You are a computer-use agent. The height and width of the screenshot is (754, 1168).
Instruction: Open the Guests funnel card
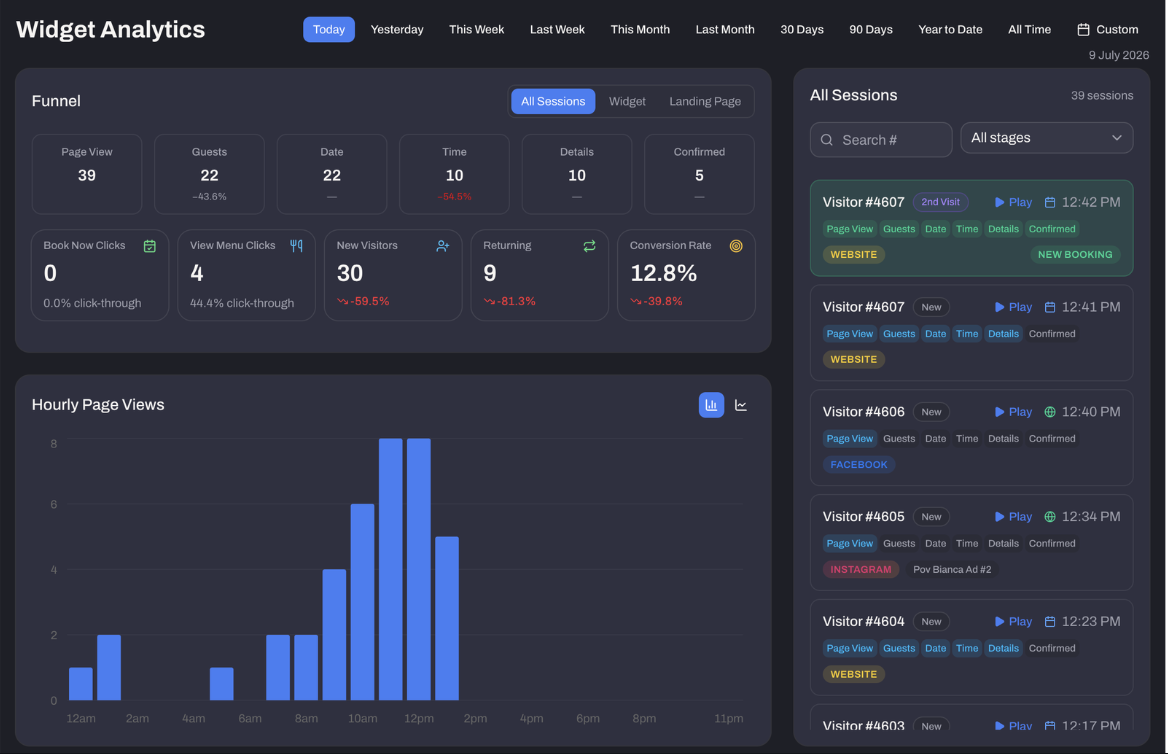click(x=209, y=174)
